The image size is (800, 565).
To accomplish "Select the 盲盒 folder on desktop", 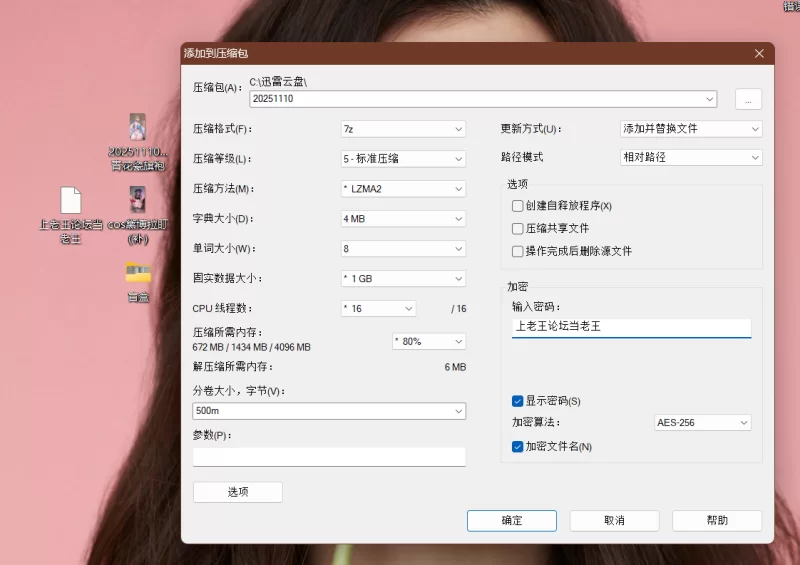I will pos(137,273).
